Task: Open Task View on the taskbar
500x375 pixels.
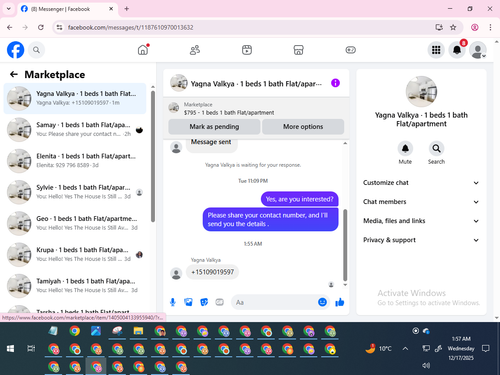Action: [x=31, y=349]
